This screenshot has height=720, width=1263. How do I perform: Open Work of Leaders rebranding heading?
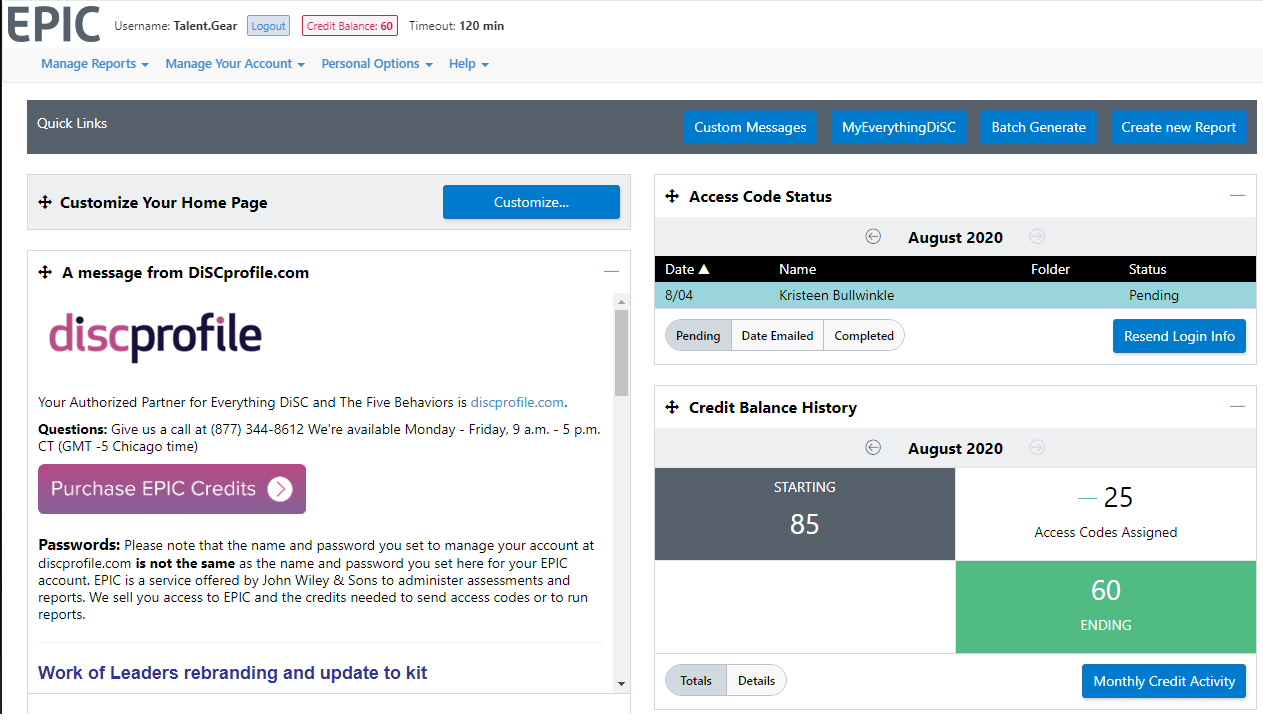pos(232,673)
